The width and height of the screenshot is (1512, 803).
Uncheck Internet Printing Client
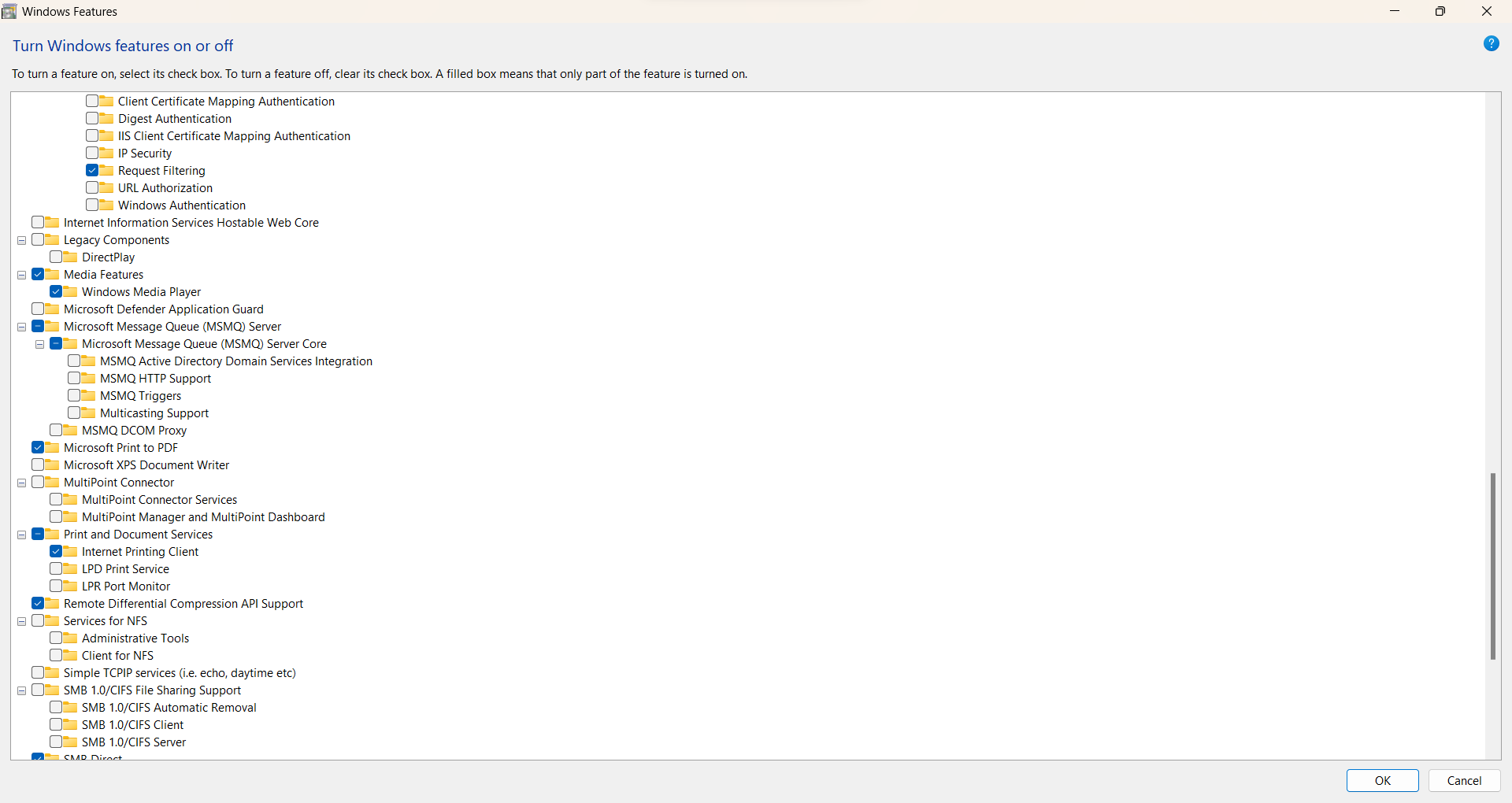tap(56, 551)
